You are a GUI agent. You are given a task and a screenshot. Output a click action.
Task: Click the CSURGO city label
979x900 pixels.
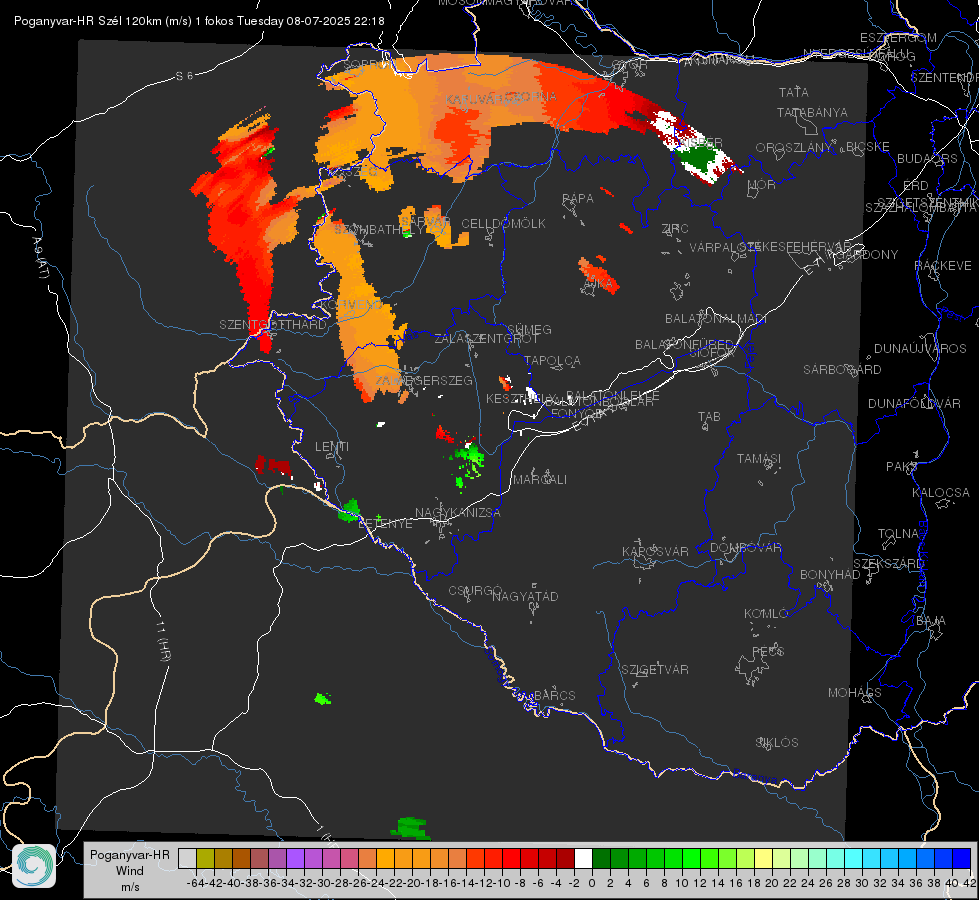click(476, 591)
